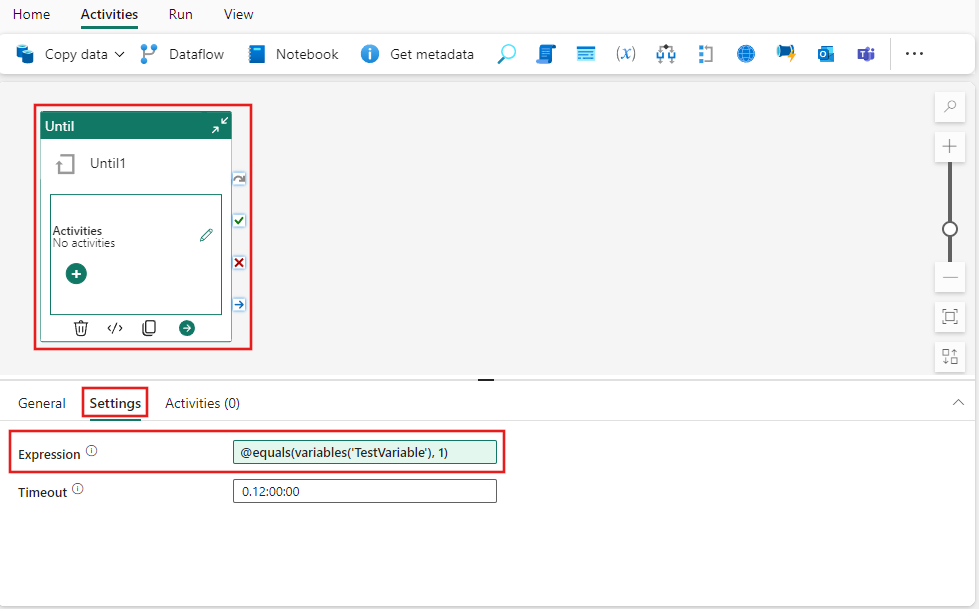The height and width of the screenshot is (609, 979).
Task: Add a Get metadata activity
Action: 418,54
